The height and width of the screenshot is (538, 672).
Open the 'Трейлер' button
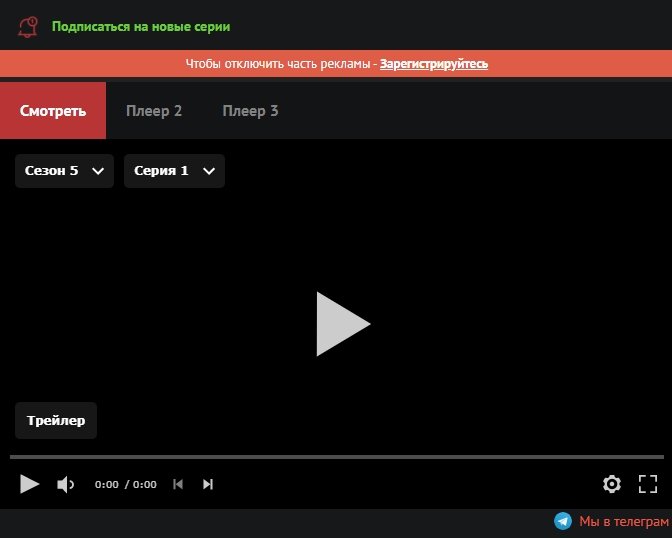pos(56,421)
